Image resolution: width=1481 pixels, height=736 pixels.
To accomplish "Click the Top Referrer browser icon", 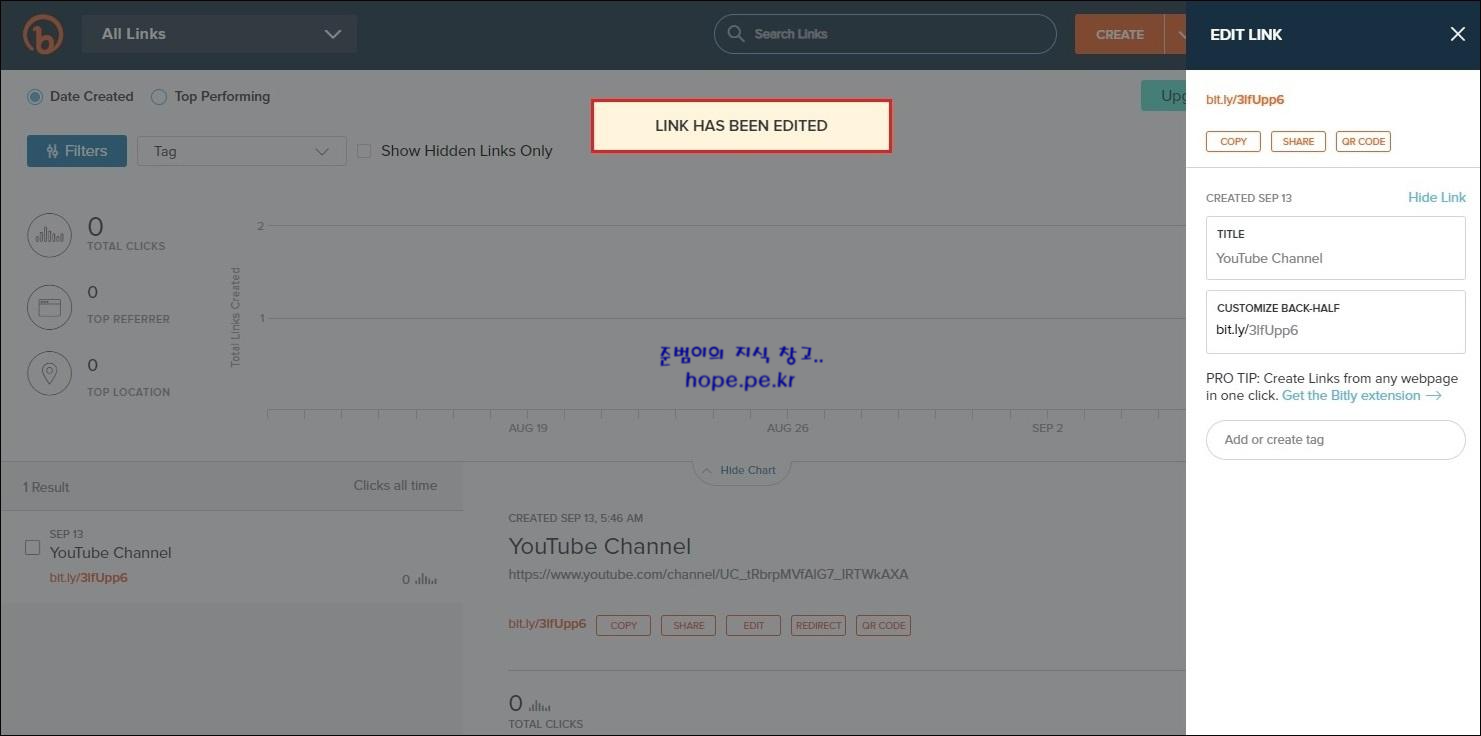I will [x=49, y=308].
